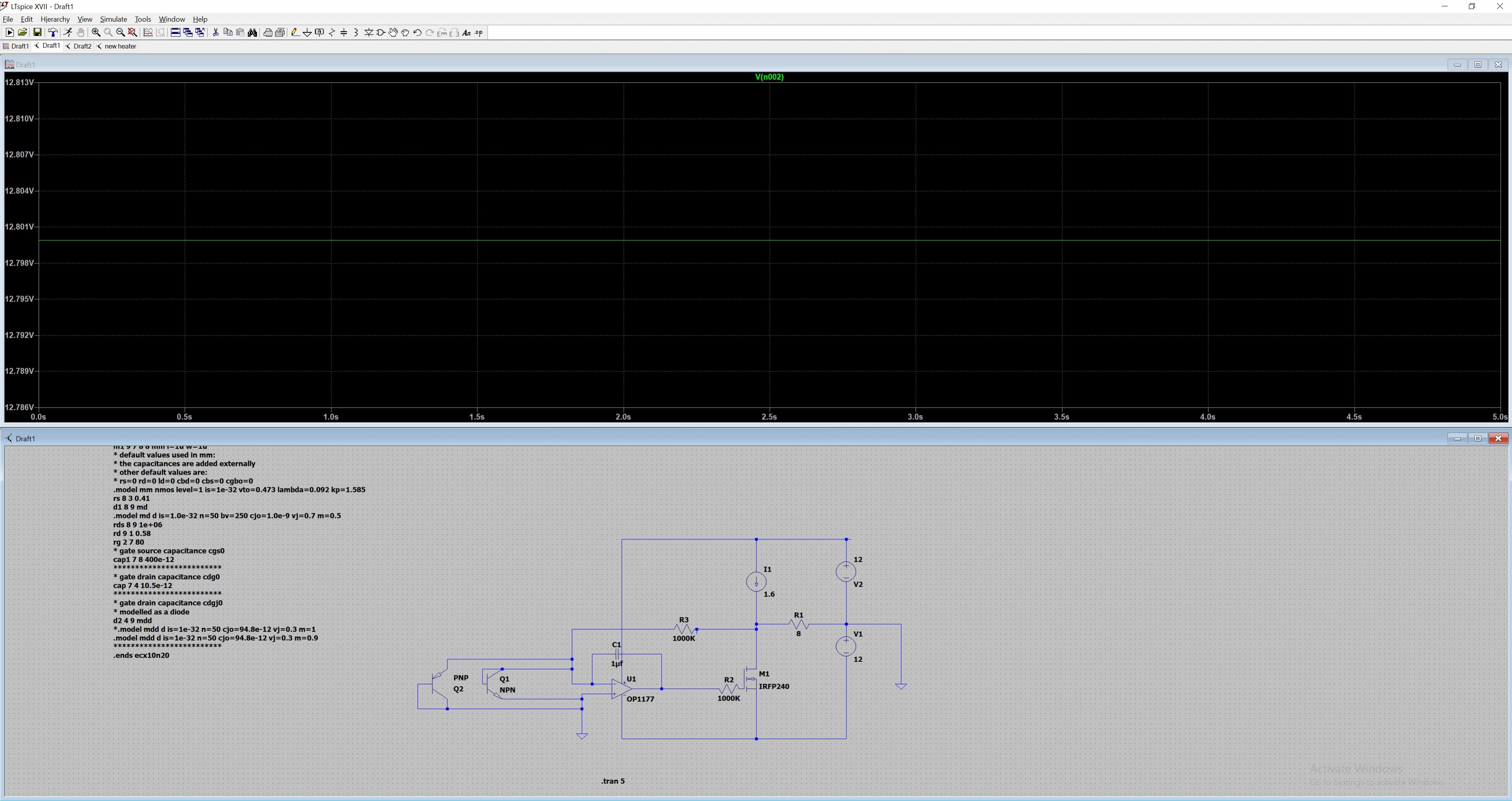Click resistor R3 1000K label

(683, 638)
